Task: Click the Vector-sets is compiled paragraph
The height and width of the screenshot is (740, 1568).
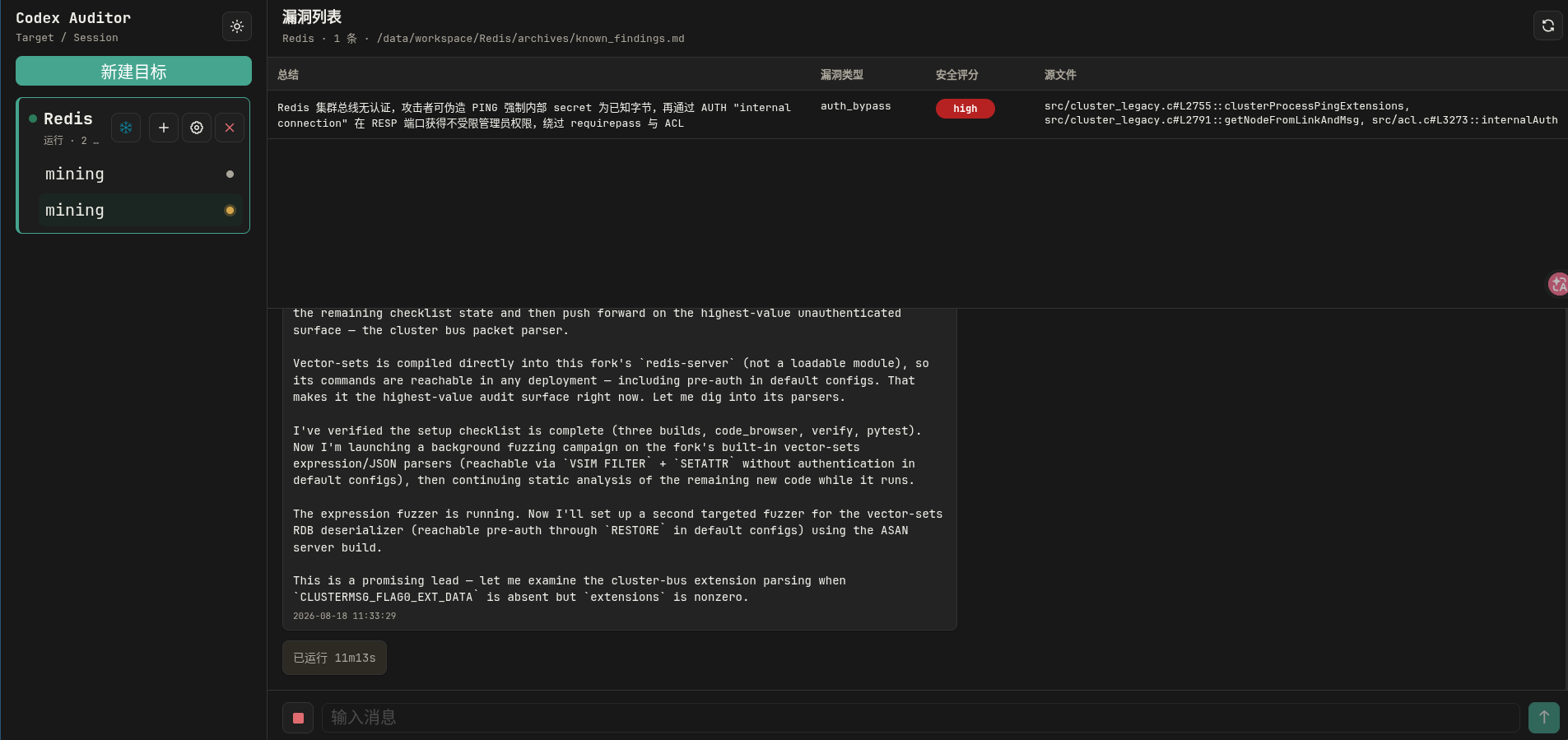Action: 611,380
